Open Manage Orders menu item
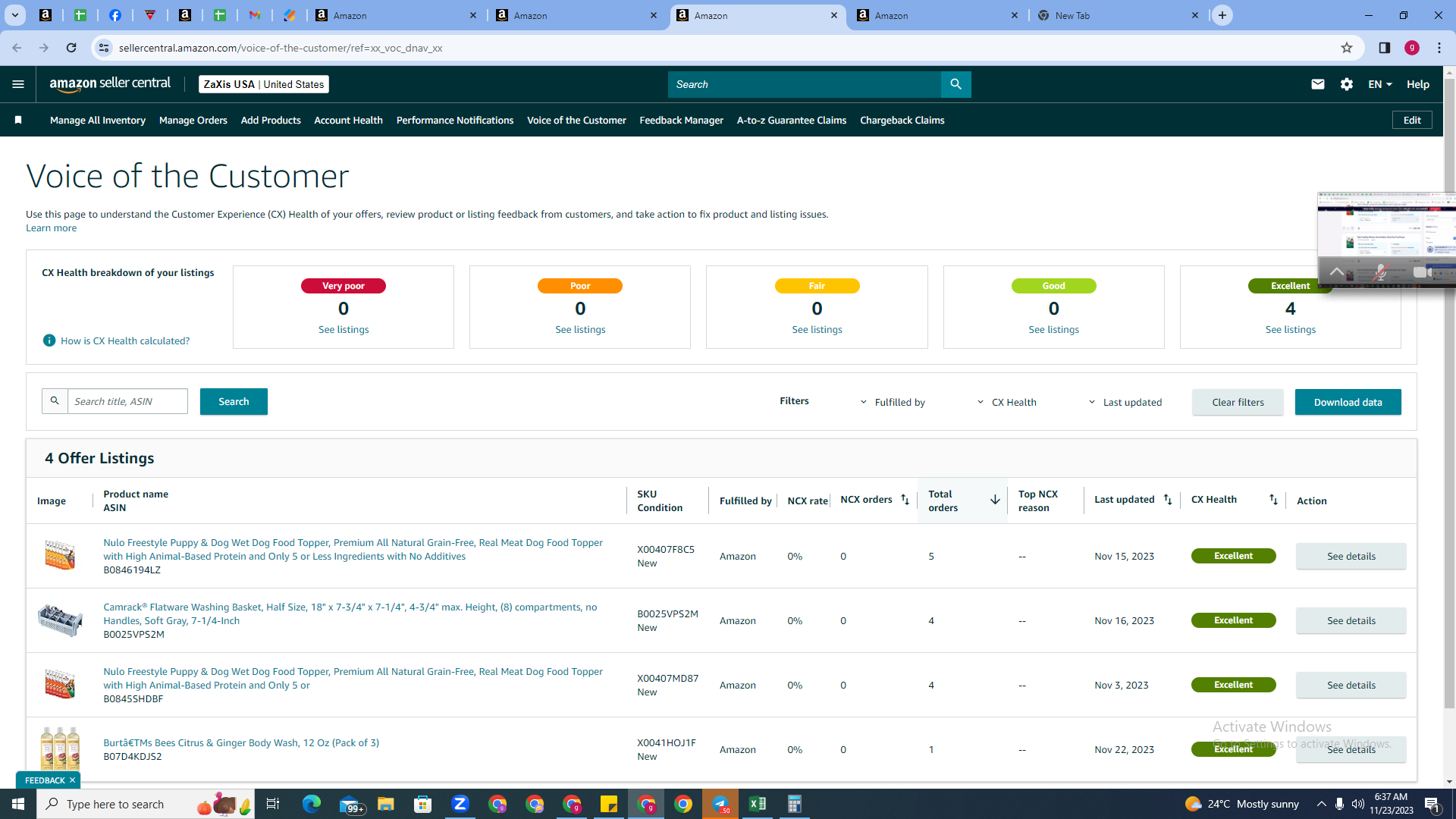 coord(193,120)
